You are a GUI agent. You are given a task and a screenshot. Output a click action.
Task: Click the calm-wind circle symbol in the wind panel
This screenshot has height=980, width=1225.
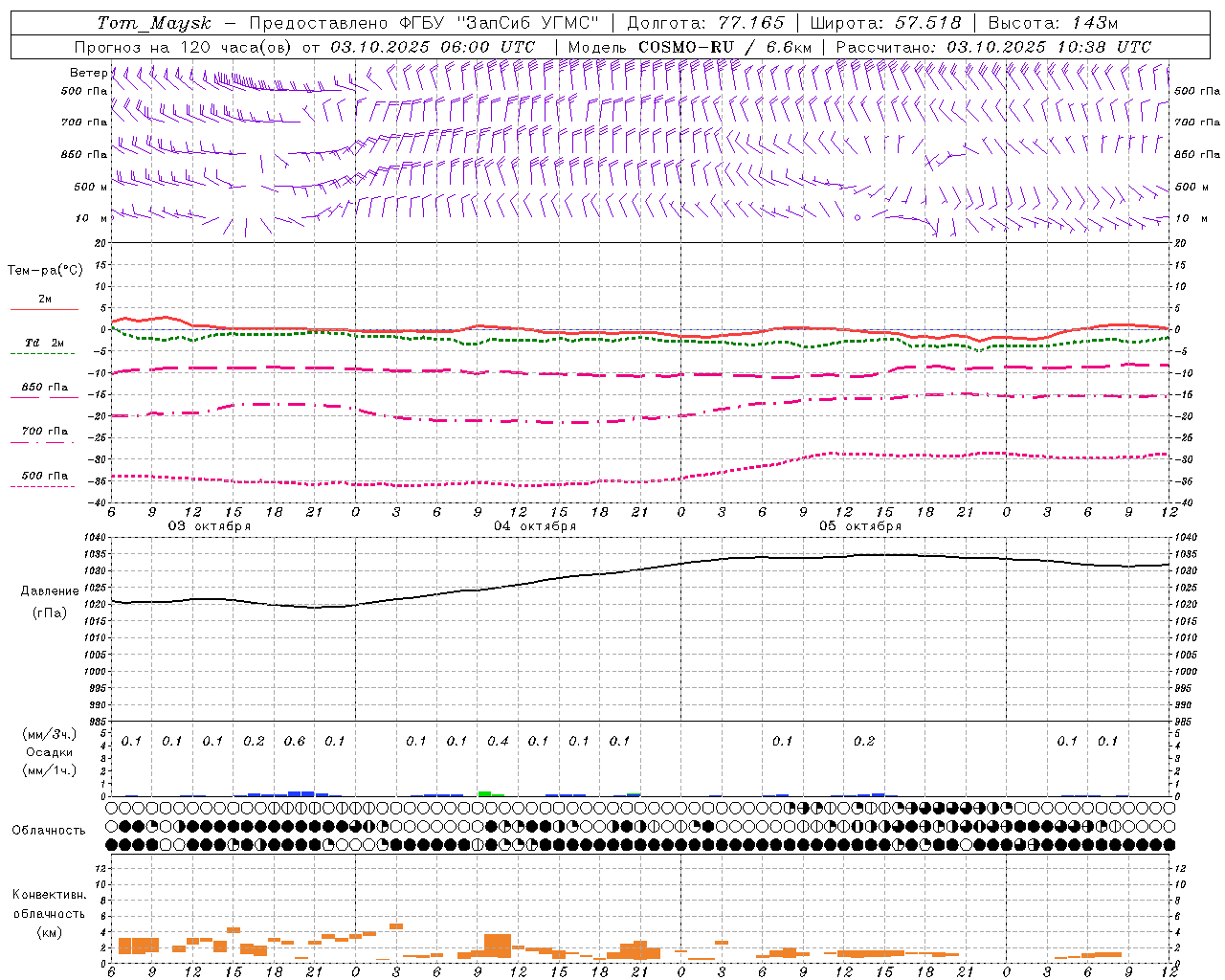coord(857,218)
